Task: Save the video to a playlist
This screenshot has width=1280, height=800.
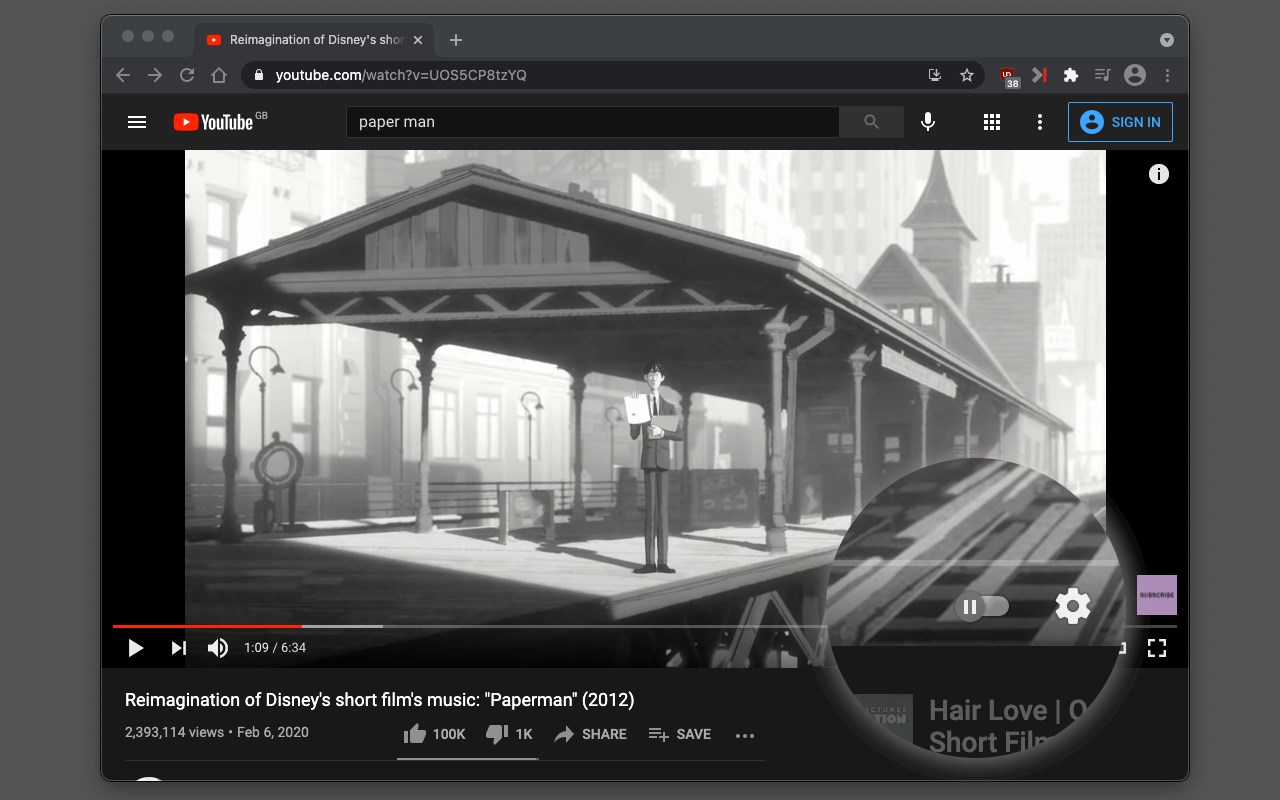Action: coord(679,734)
